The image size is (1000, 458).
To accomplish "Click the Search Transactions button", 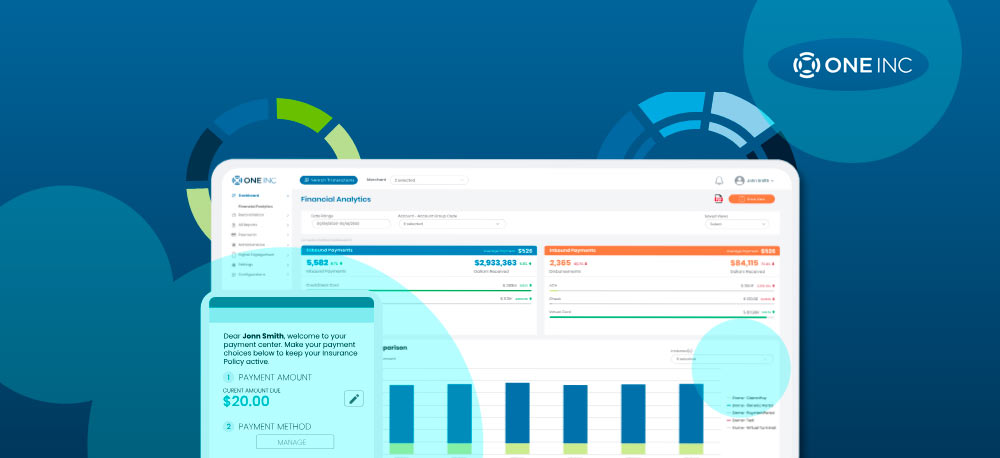I will tap(328, 181).
